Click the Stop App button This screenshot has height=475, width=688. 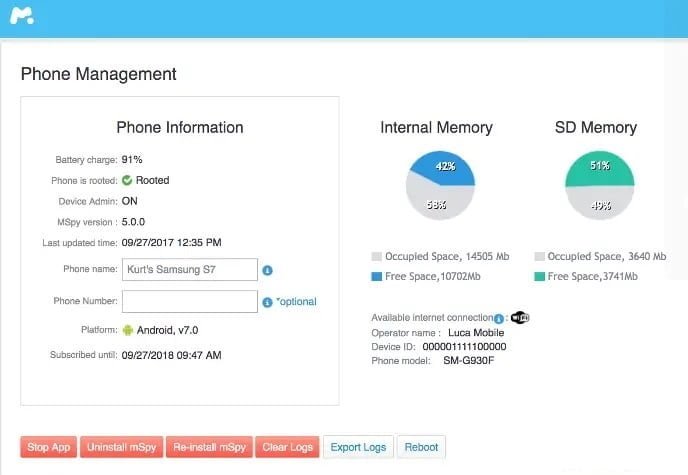(x=49, y=447)
